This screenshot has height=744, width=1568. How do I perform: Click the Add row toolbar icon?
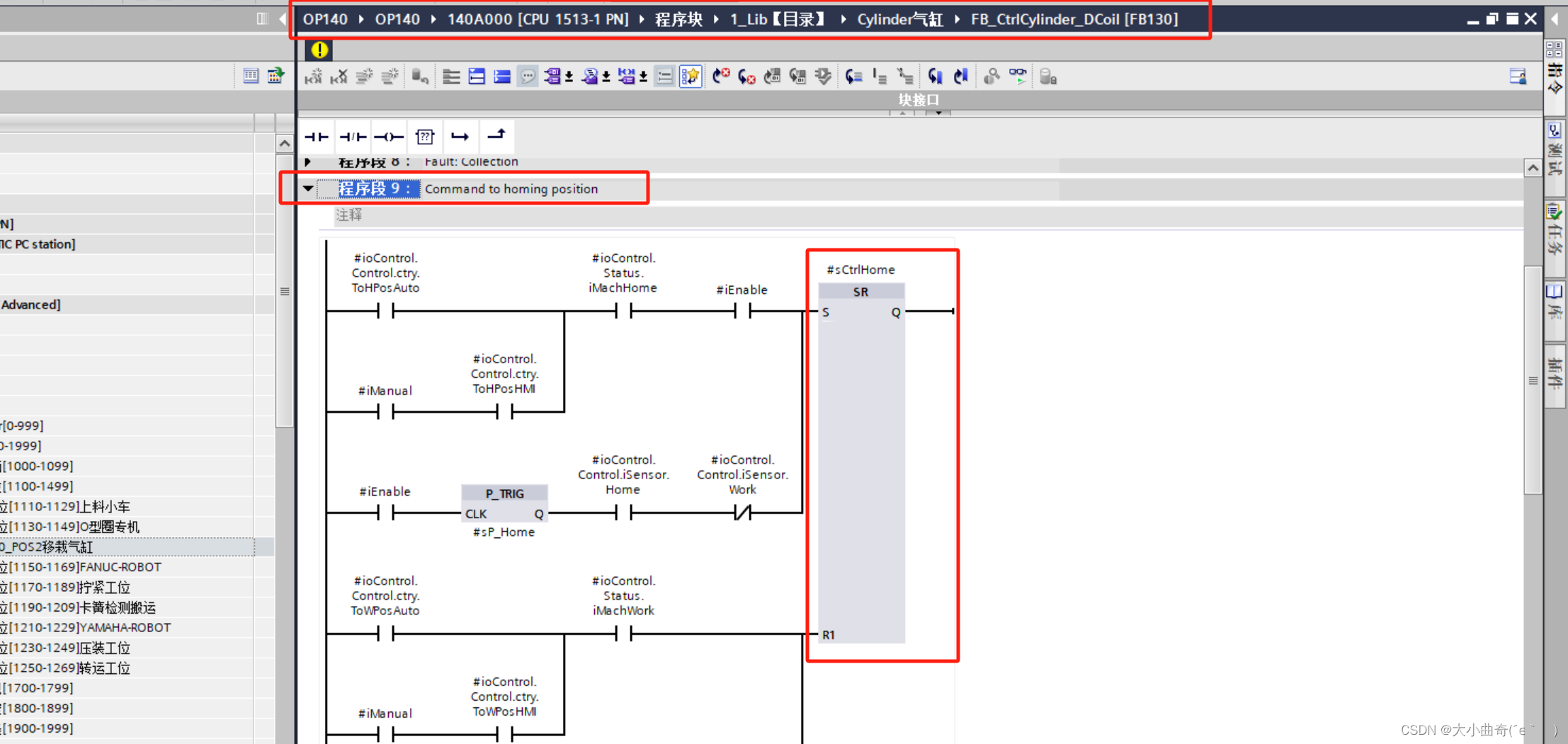[390, 76]
